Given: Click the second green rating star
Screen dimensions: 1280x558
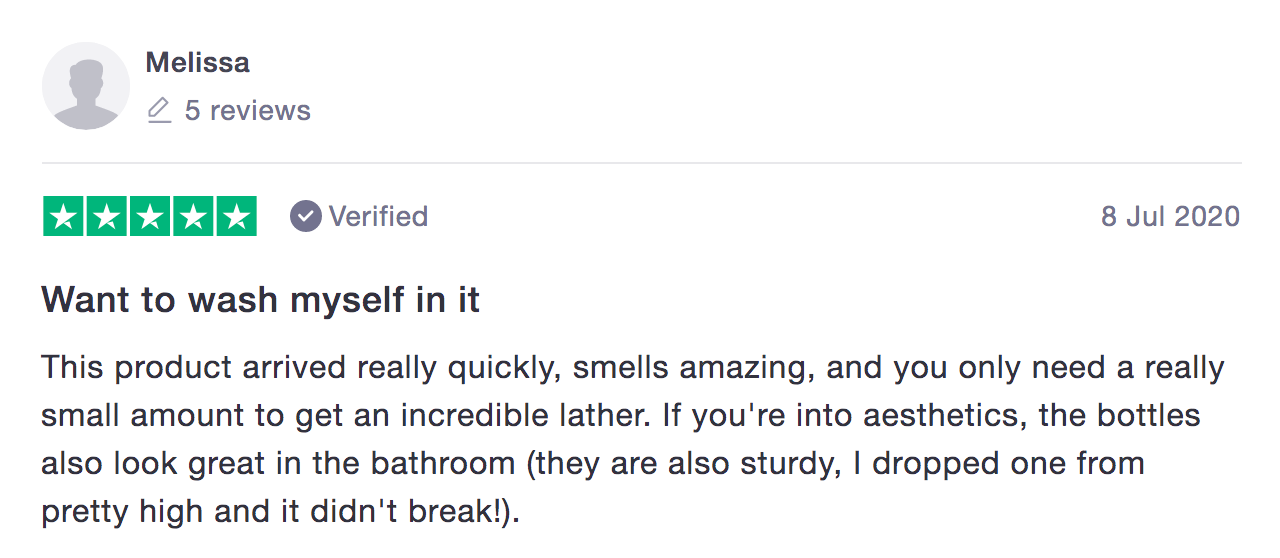Looking at the screenshot, I should point(107,217).
